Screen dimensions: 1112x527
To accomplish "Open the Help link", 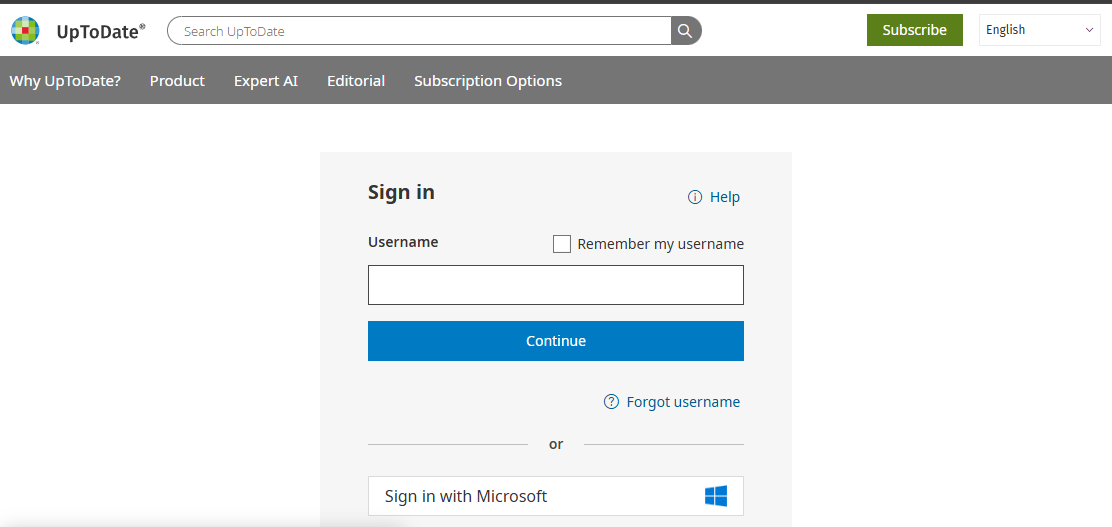I will point(725,197).
